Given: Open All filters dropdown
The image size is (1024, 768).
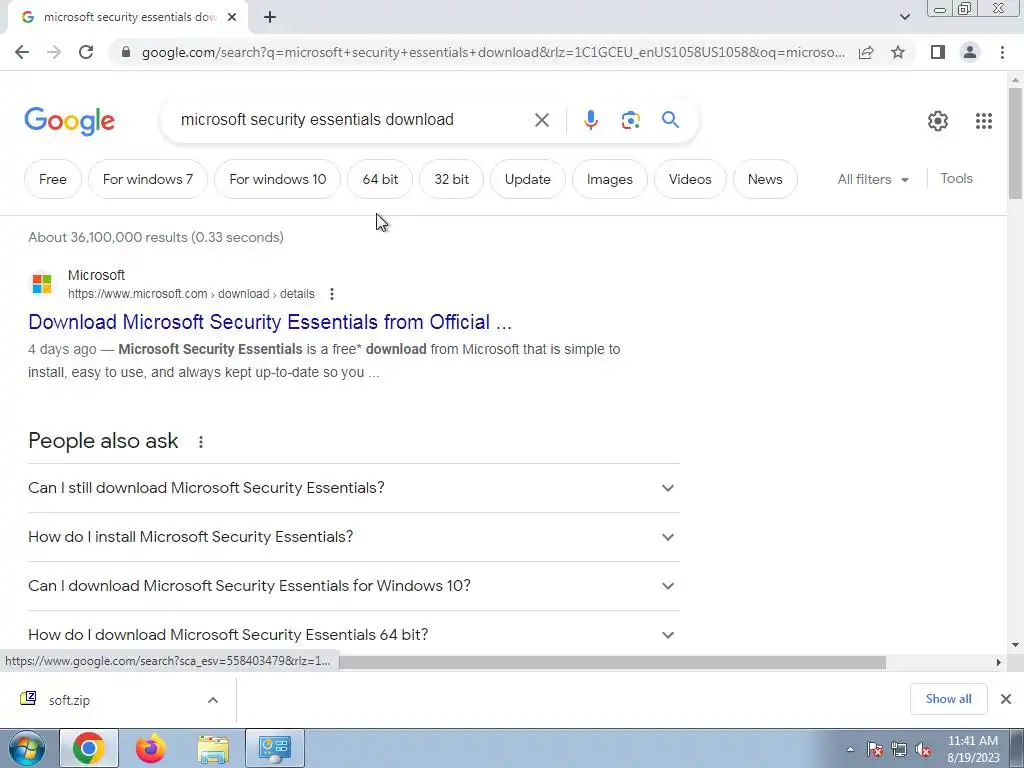Looking at the screenshot, I should pos(873,180).
